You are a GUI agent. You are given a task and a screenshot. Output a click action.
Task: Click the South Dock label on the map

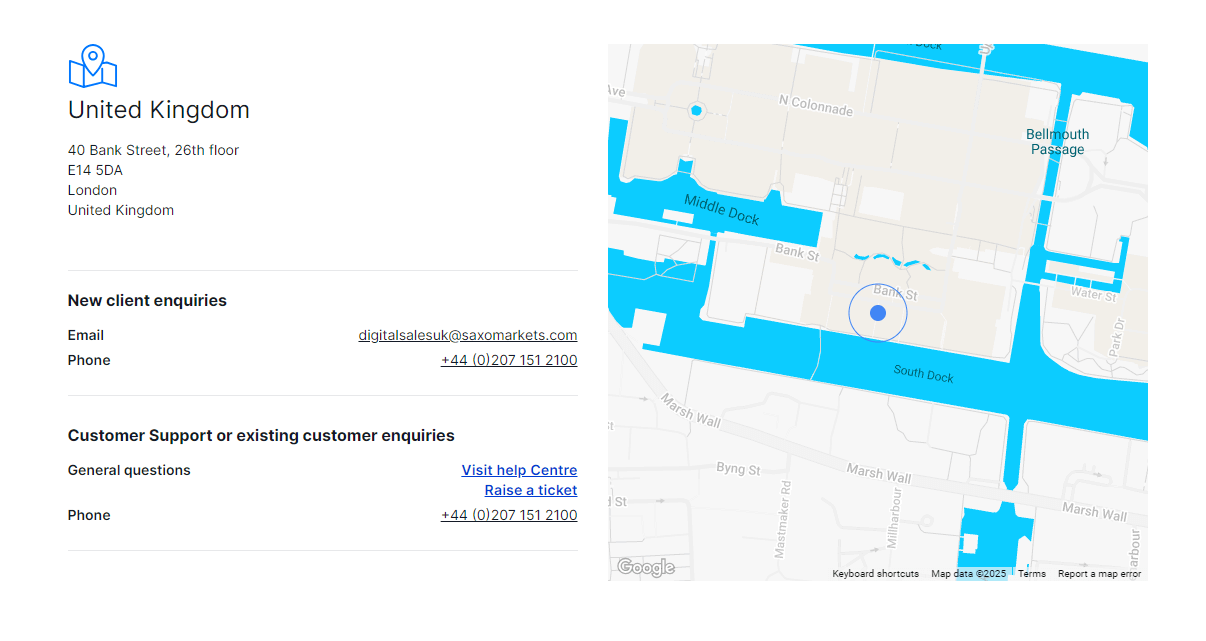point(923,374)
